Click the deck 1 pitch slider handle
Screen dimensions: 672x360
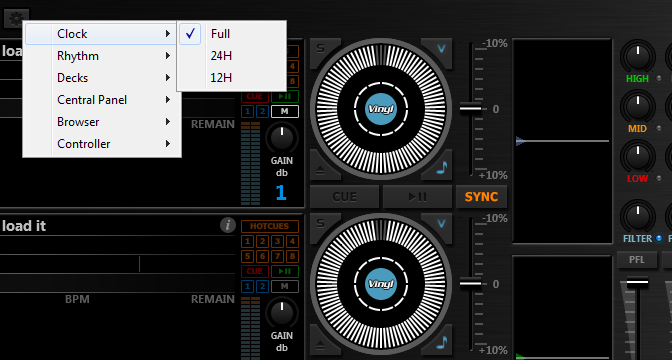click(x=471, y=108)
